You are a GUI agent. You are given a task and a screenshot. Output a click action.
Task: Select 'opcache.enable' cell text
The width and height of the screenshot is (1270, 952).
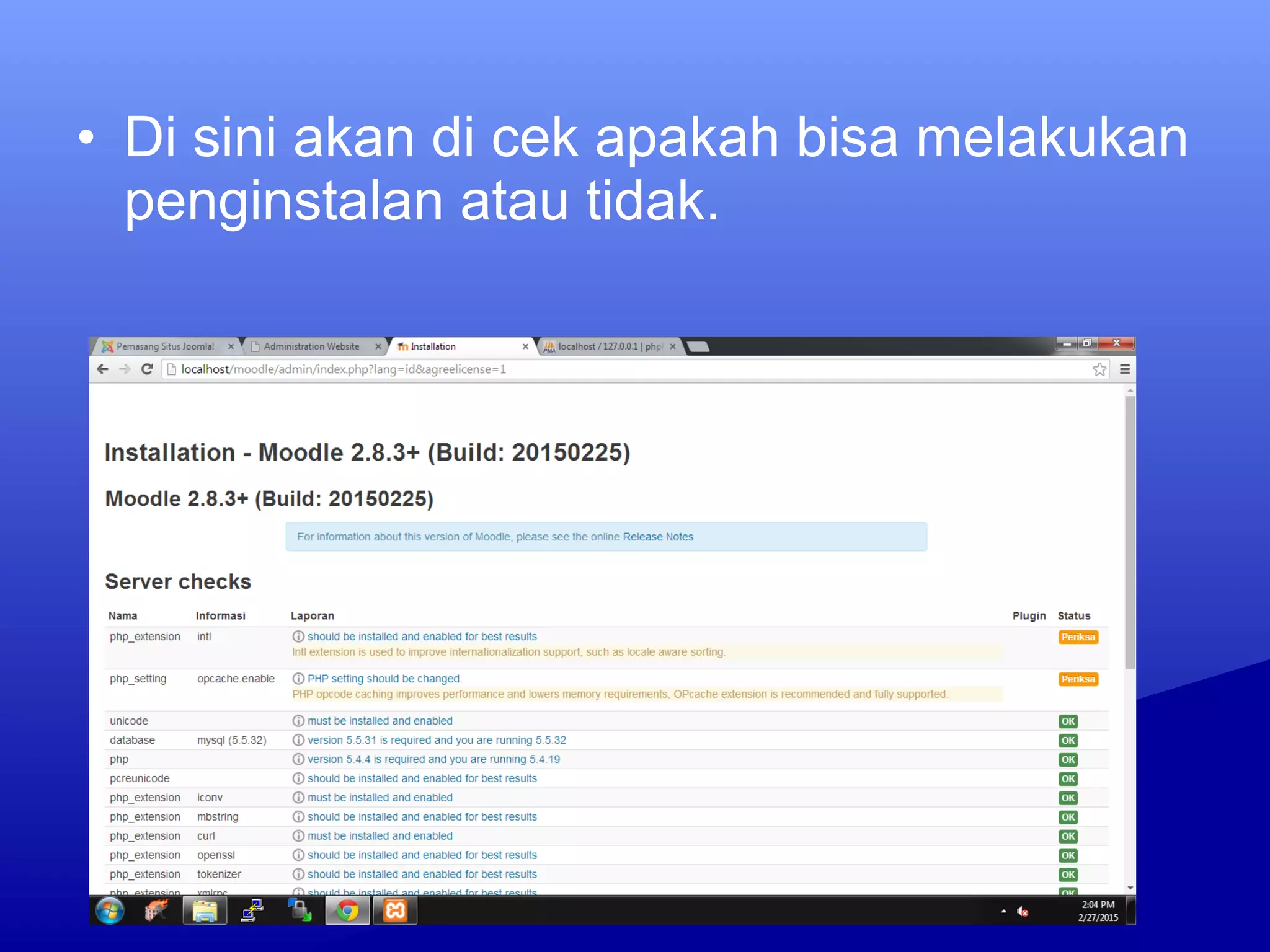pyautogui.click(x=236, y=679)
